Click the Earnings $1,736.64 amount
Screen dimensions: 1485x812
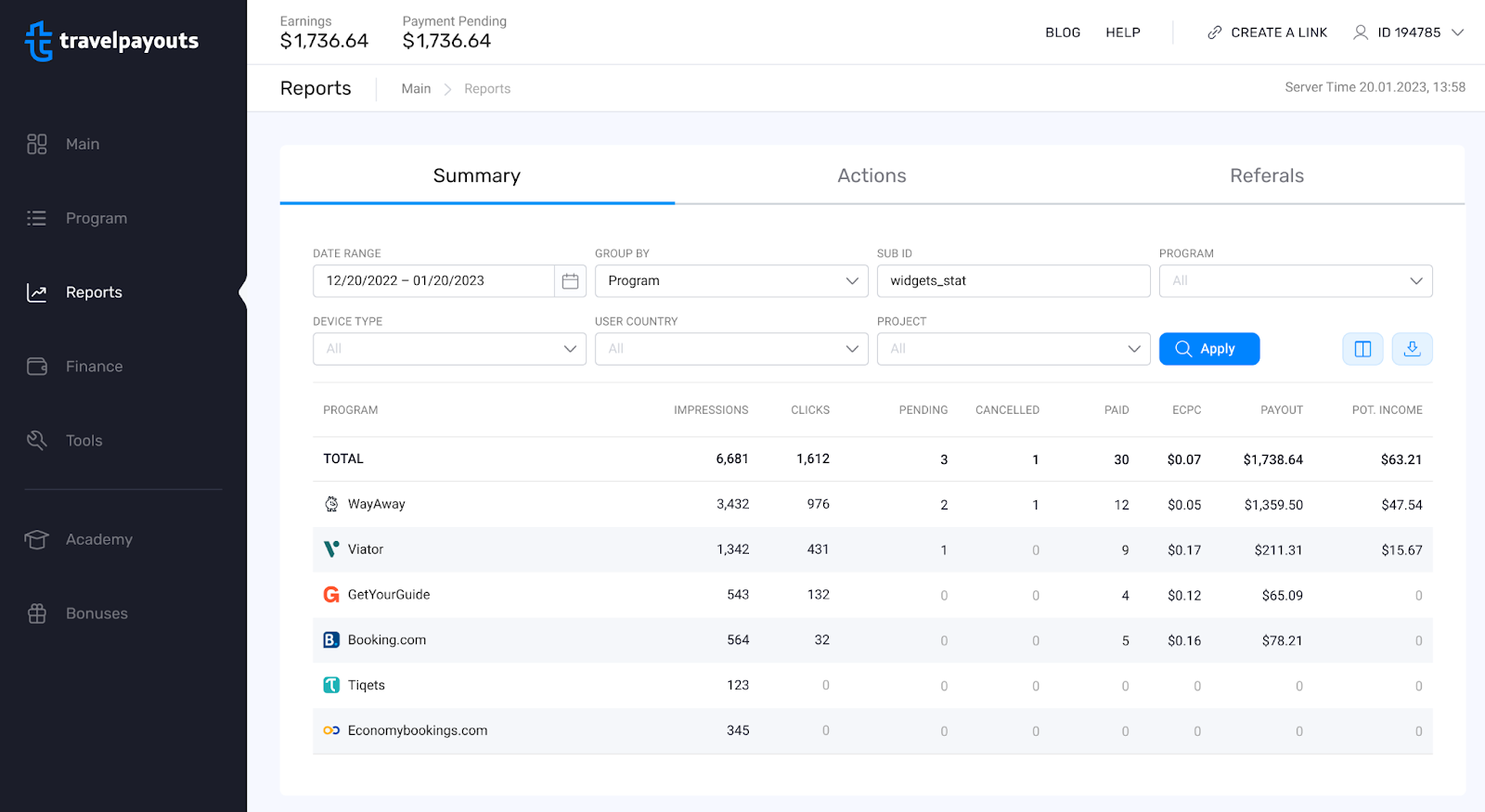tap(324, 41)
